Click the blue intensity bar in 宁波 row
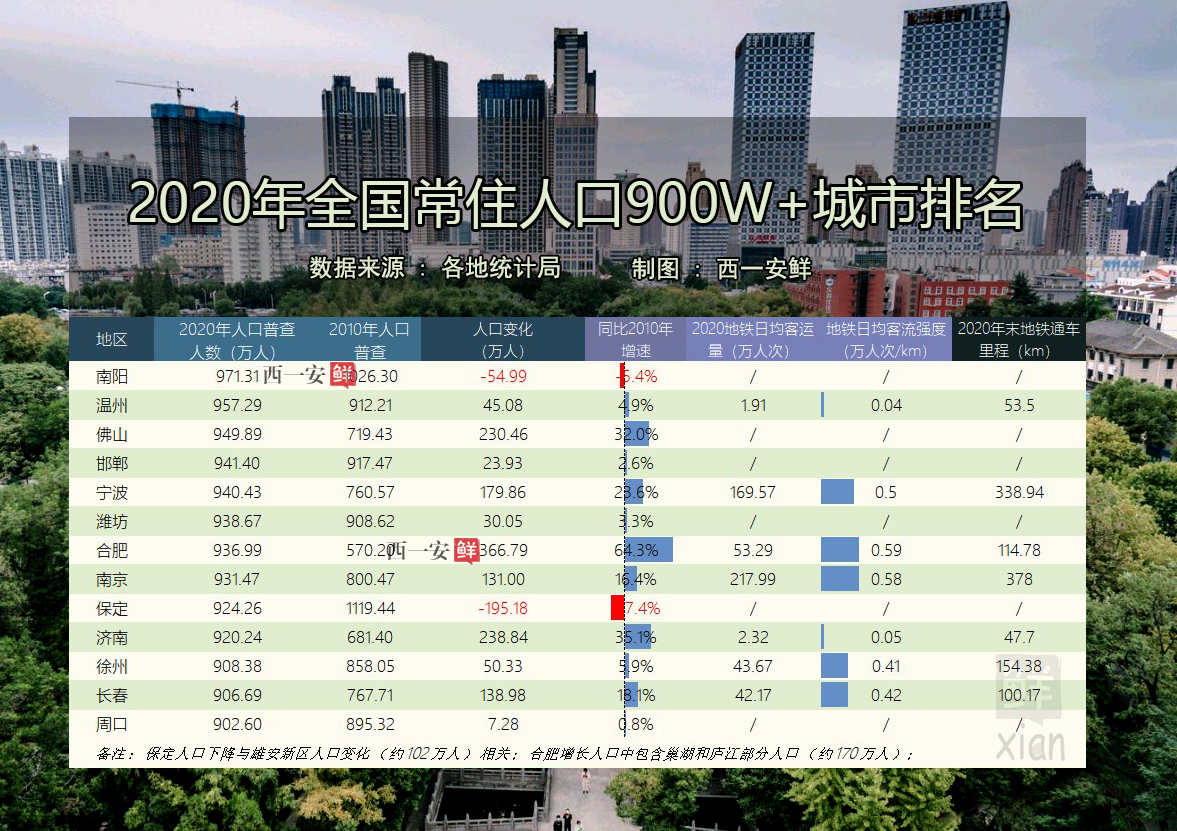Screen dimensions: 1177x831 pos(838,492)
